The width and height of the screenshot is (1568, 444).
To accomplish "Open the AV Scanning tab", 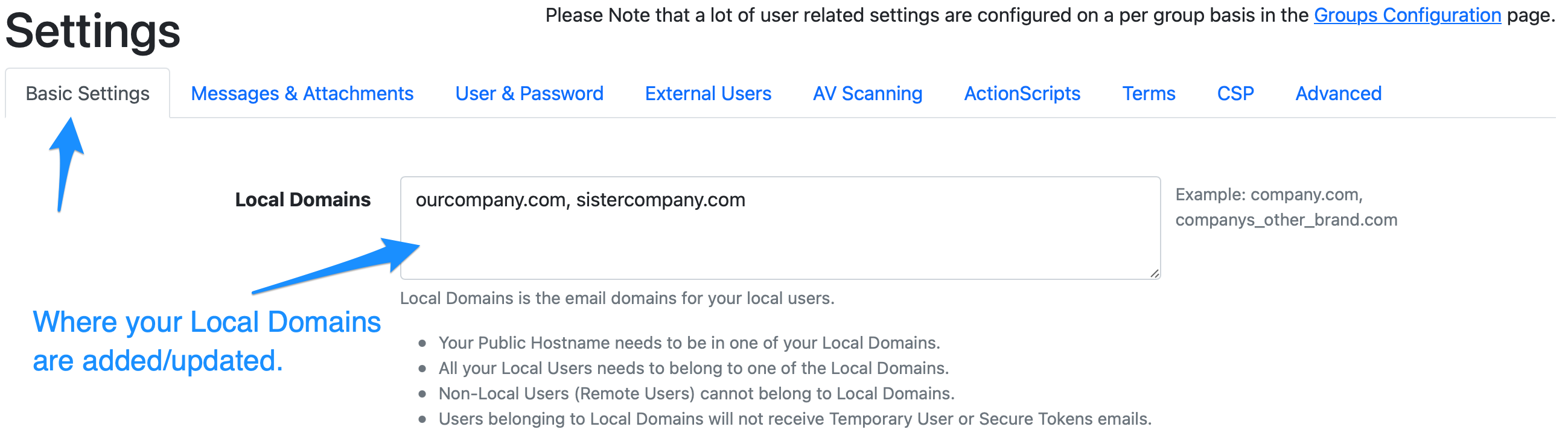I will (x=867, y=94).
